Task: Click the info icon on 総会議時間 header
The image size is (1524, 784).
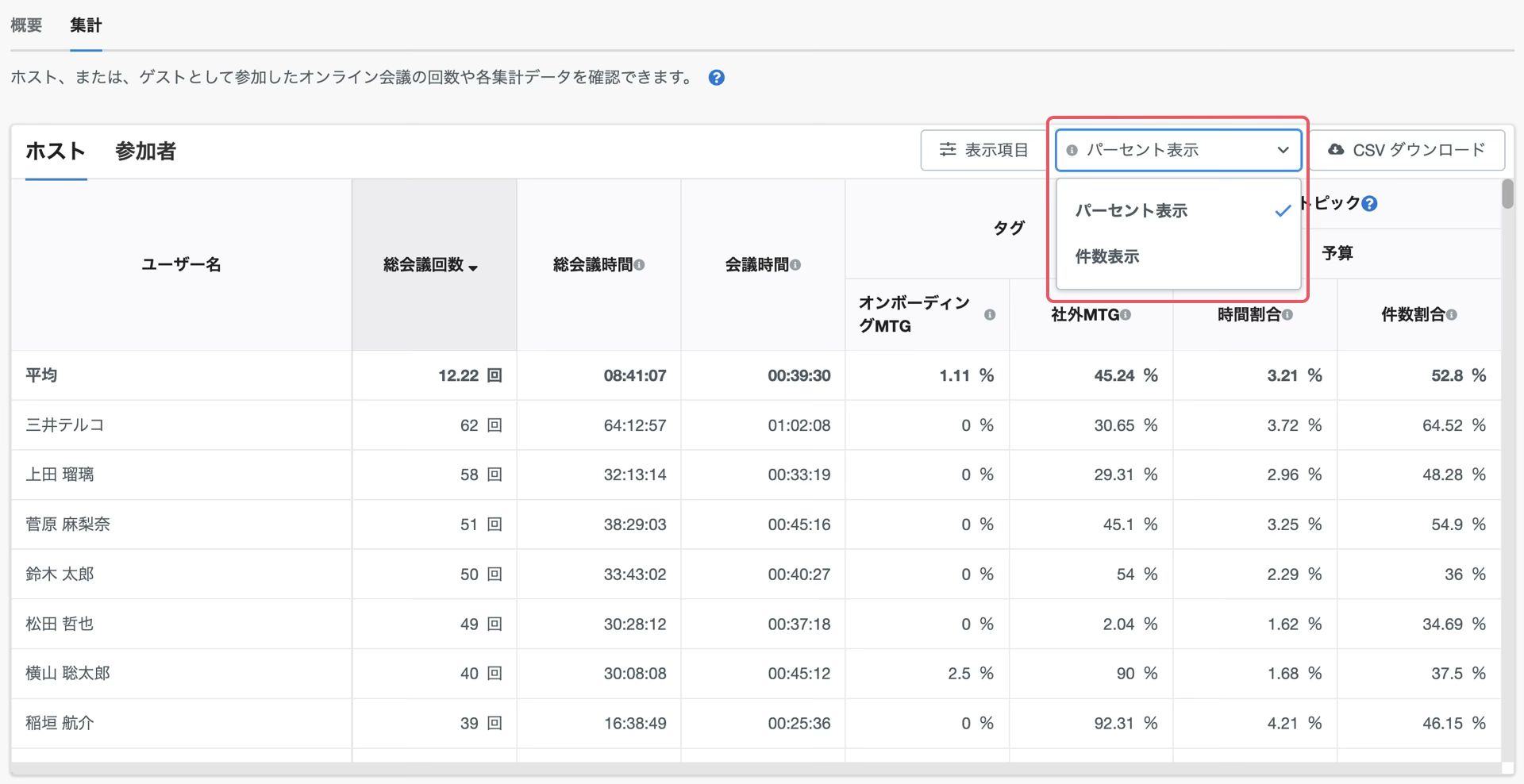Action: (640, 265)
